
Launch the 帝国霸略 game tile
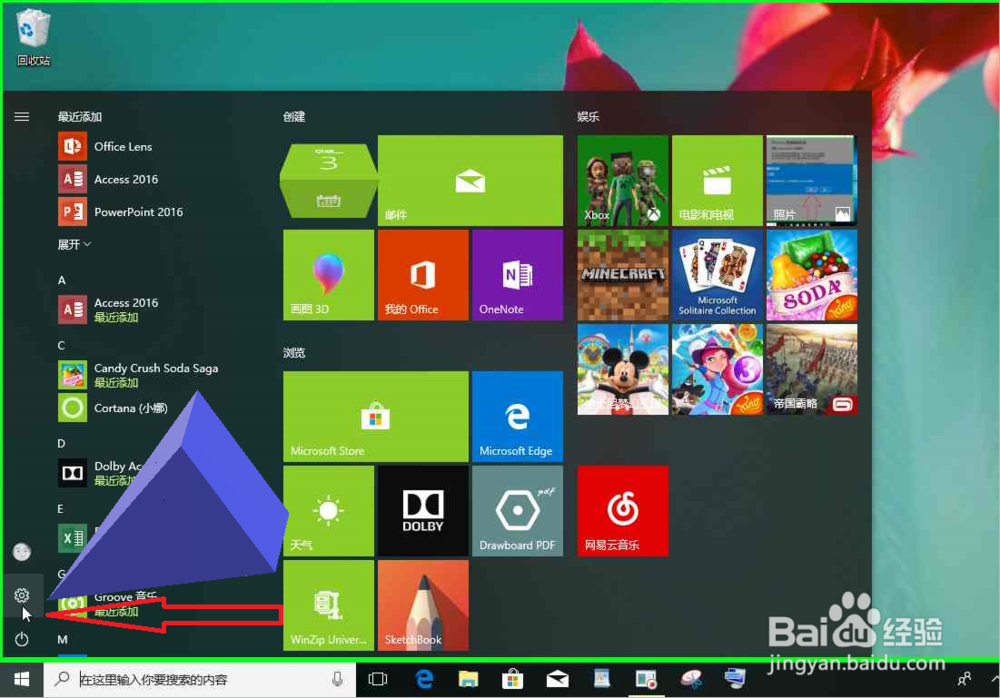click(812, 369)
